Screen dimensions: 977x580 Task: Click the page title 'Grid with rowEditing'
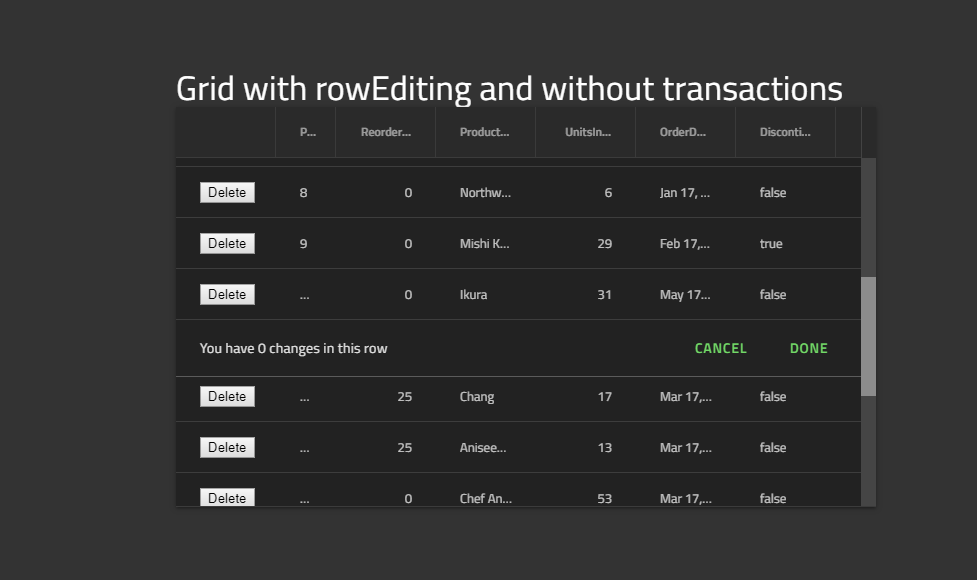(509, 88)
